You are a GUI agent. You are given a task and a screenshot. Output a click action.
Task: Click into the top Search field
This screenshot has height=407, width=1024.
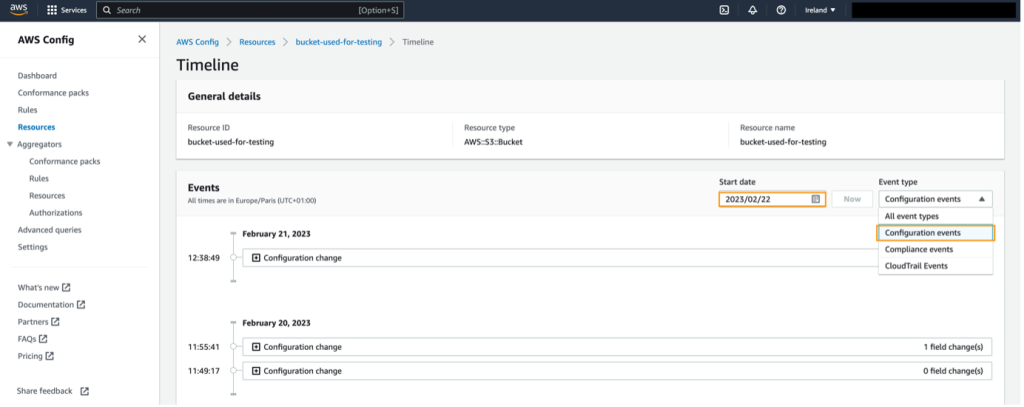(249, 10)
